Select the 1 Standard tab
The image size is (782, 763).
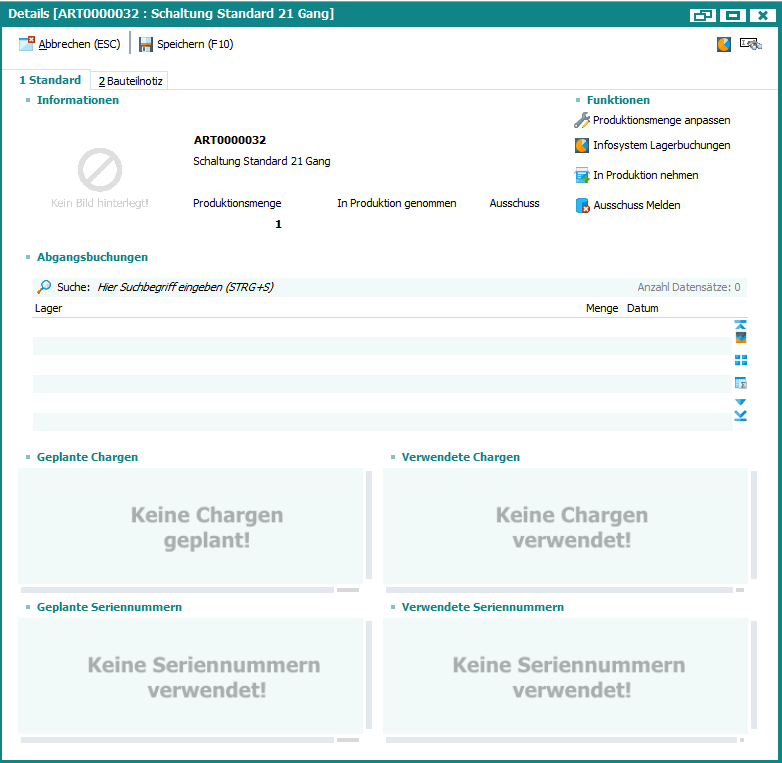[50, 80]
